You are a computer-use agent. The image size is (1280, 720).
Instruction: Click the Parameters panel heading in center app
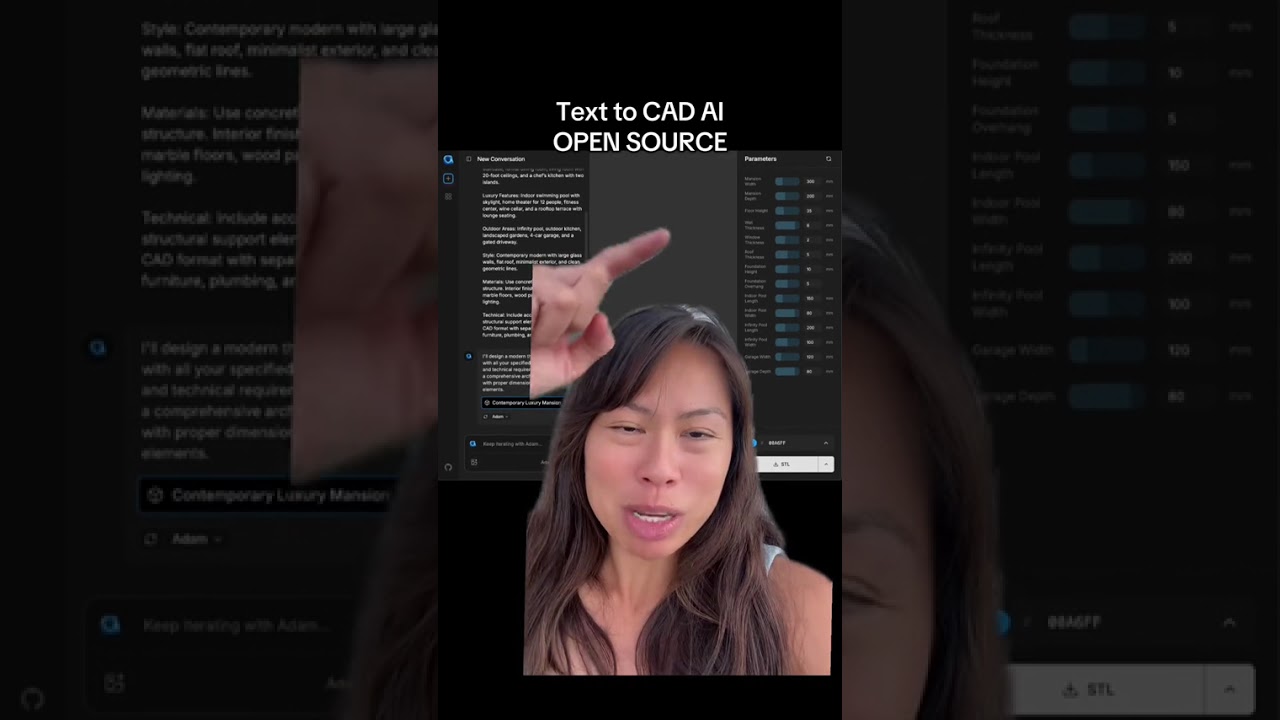tap(761, 159)
